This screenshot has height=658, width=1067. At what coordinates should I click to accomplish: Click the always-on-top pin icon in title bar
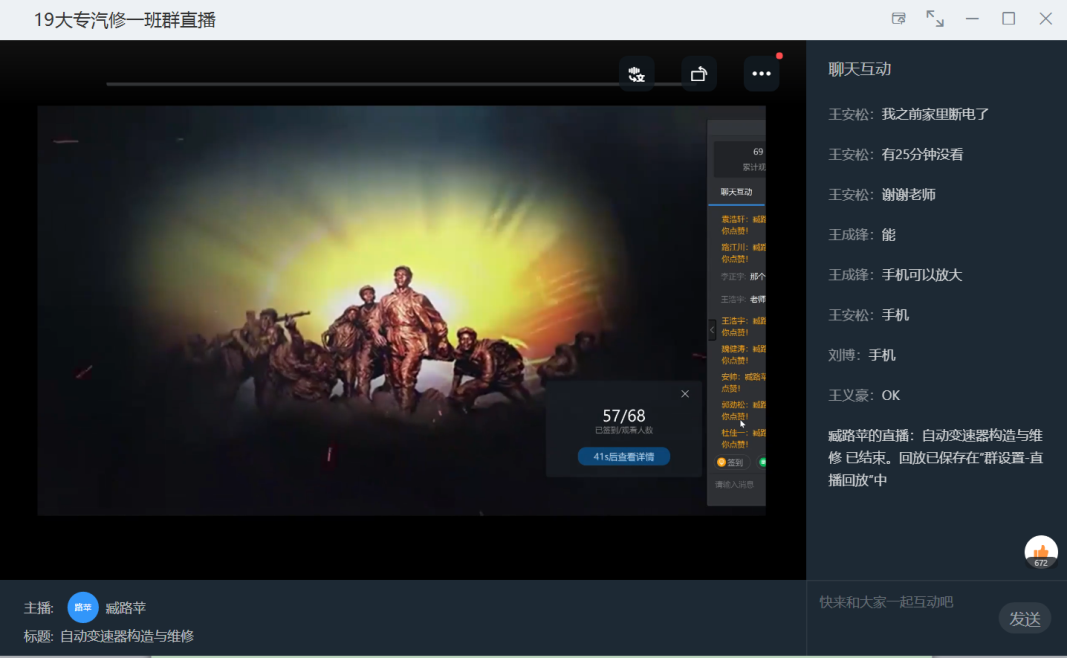[899, 19]
